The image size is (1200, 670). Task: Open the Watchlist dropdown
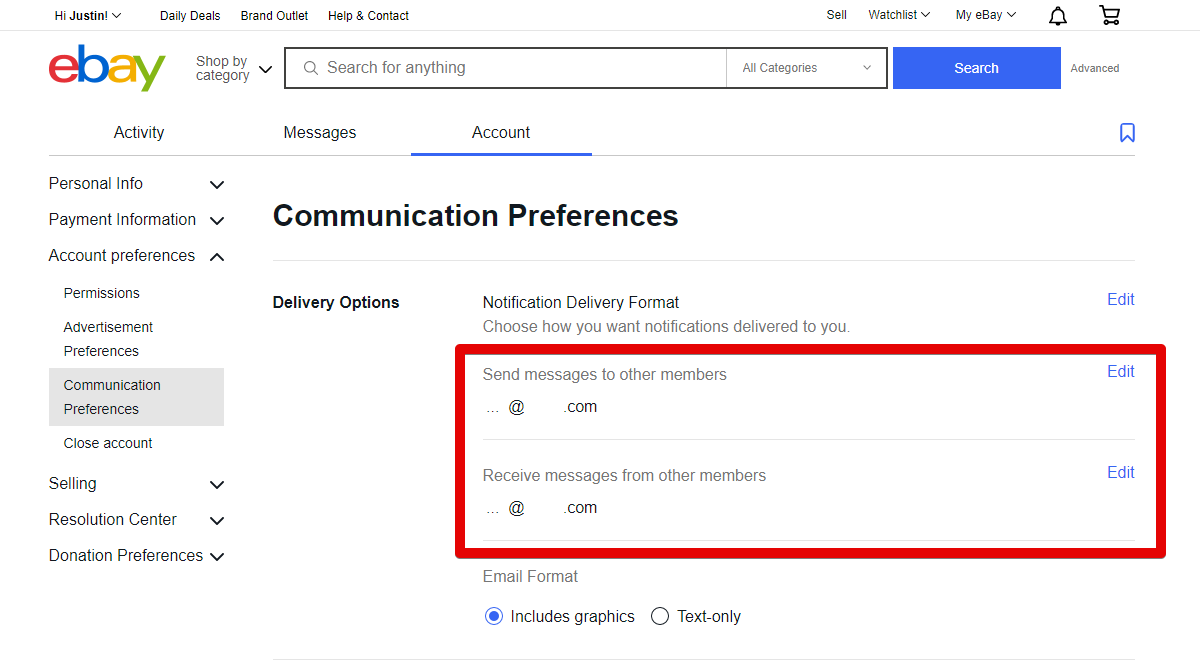tap(899, 15)
